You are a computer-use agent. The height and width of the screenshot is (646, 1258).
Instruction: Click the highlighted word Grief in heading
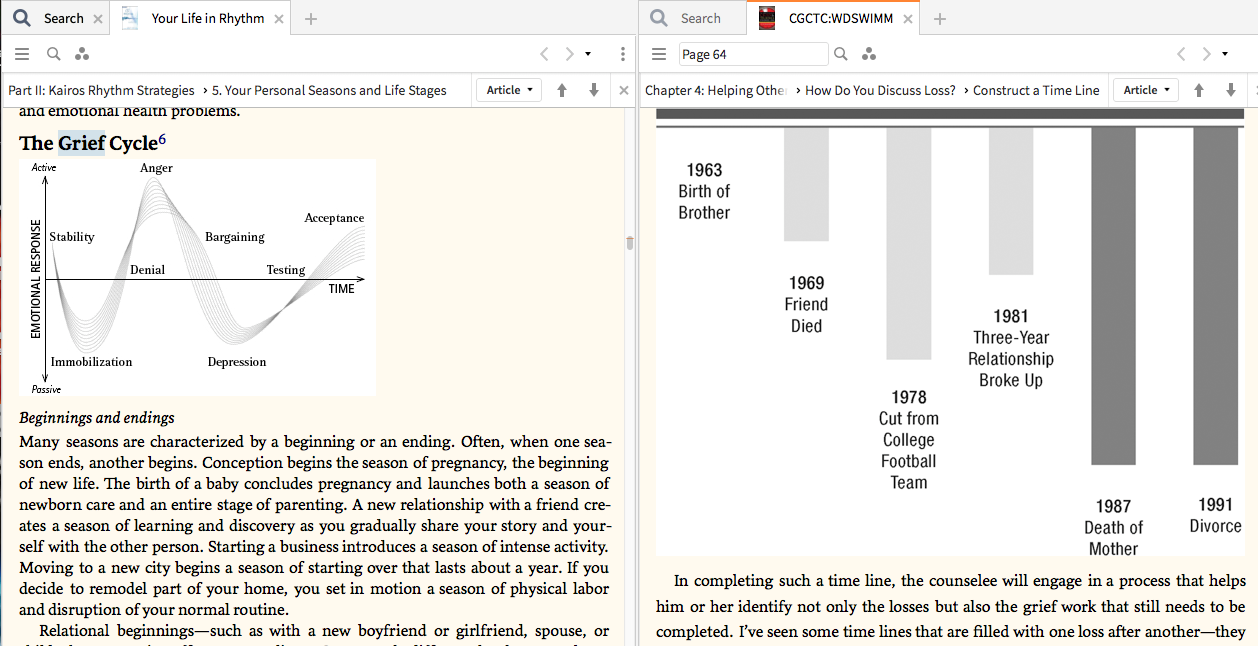point(81,144)
